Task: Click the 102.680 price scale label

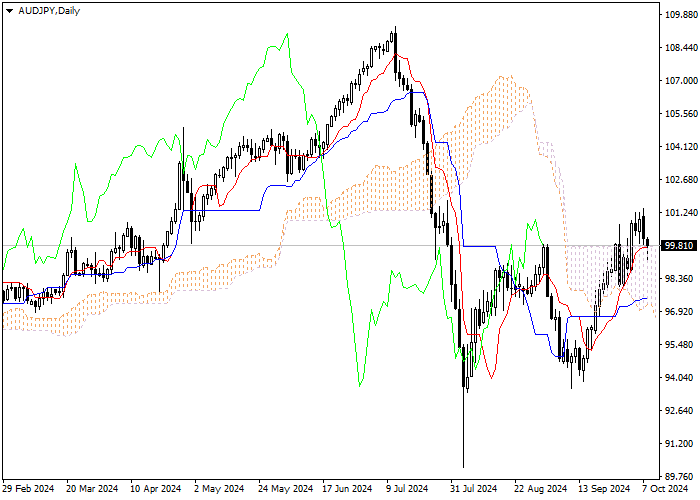Action: [x=681, y=180]
